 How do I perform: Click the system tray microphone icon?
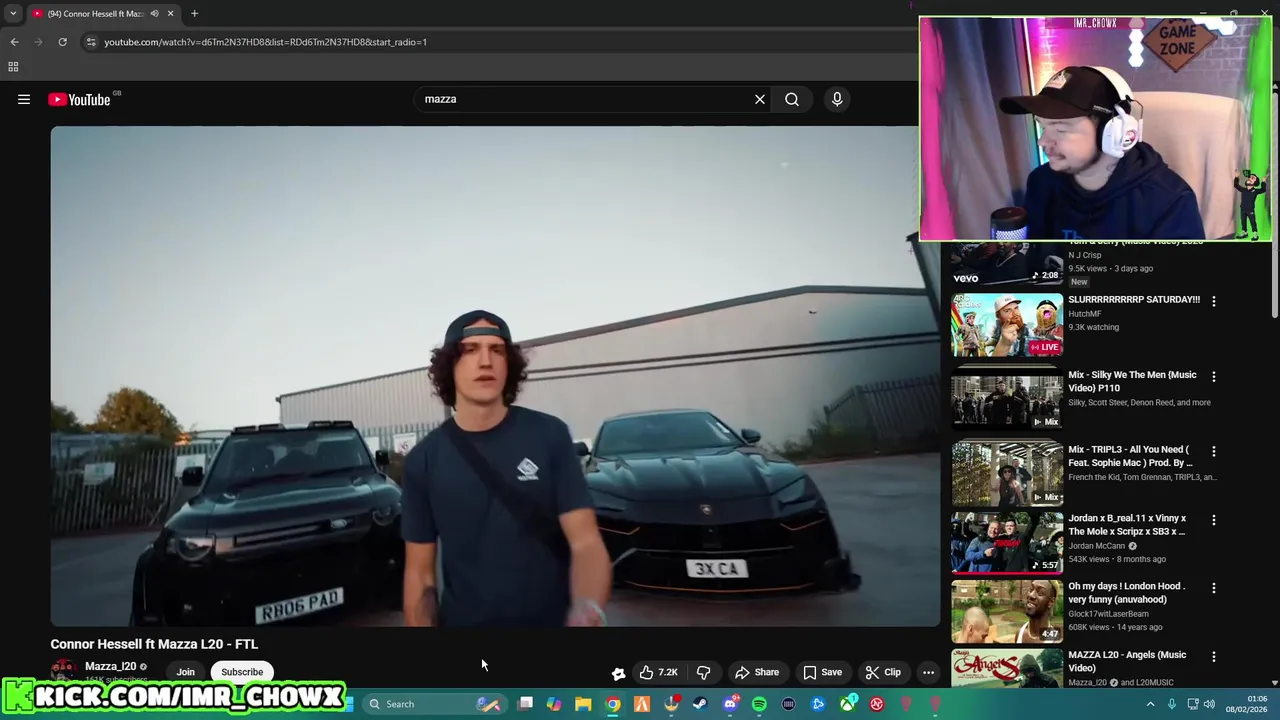click(1172, 704)
